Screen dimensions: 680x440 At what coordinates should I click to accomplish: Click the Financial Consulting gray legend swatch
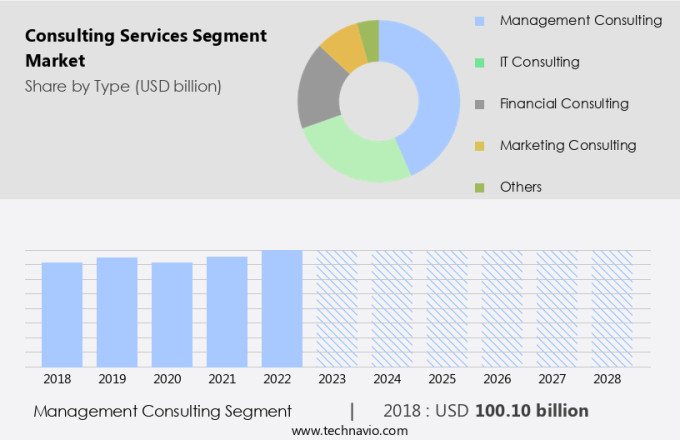480,104
